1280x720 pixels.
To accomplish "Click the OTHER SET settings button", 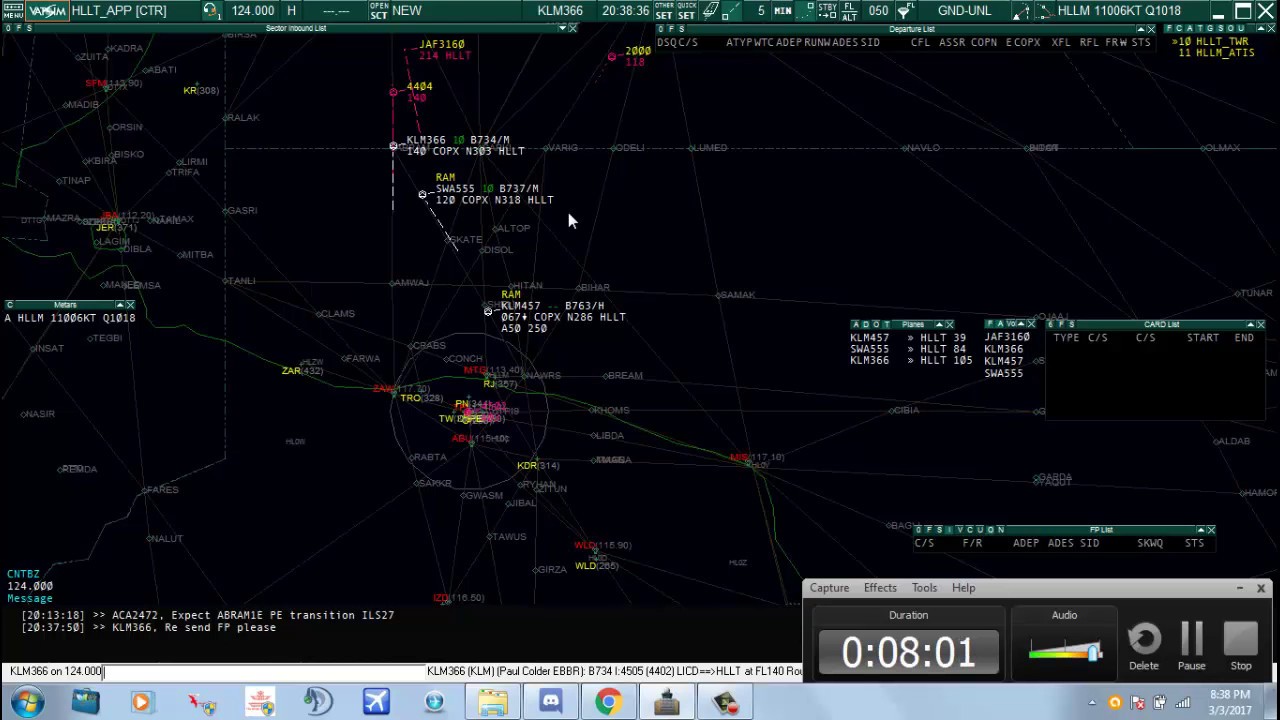I will tap(664, 11).
